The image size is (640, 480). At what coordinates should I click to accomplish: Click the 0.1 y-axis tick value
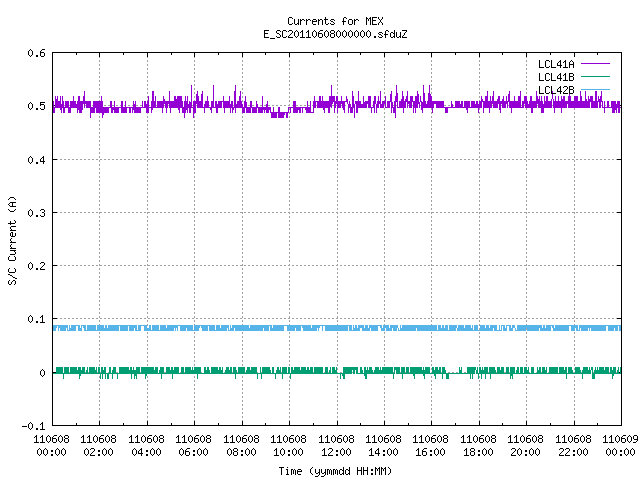click(x=36, y=319)
